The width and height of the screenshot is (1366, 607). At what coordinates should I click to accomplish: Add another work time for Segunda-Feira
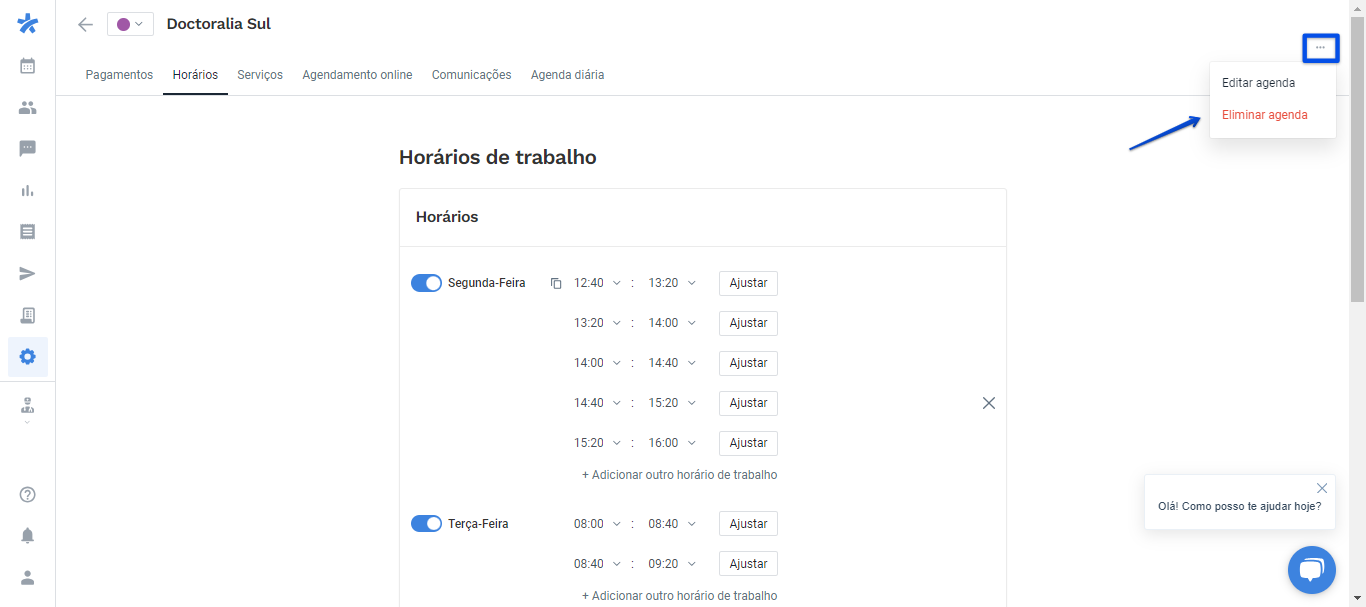[679, 475]
